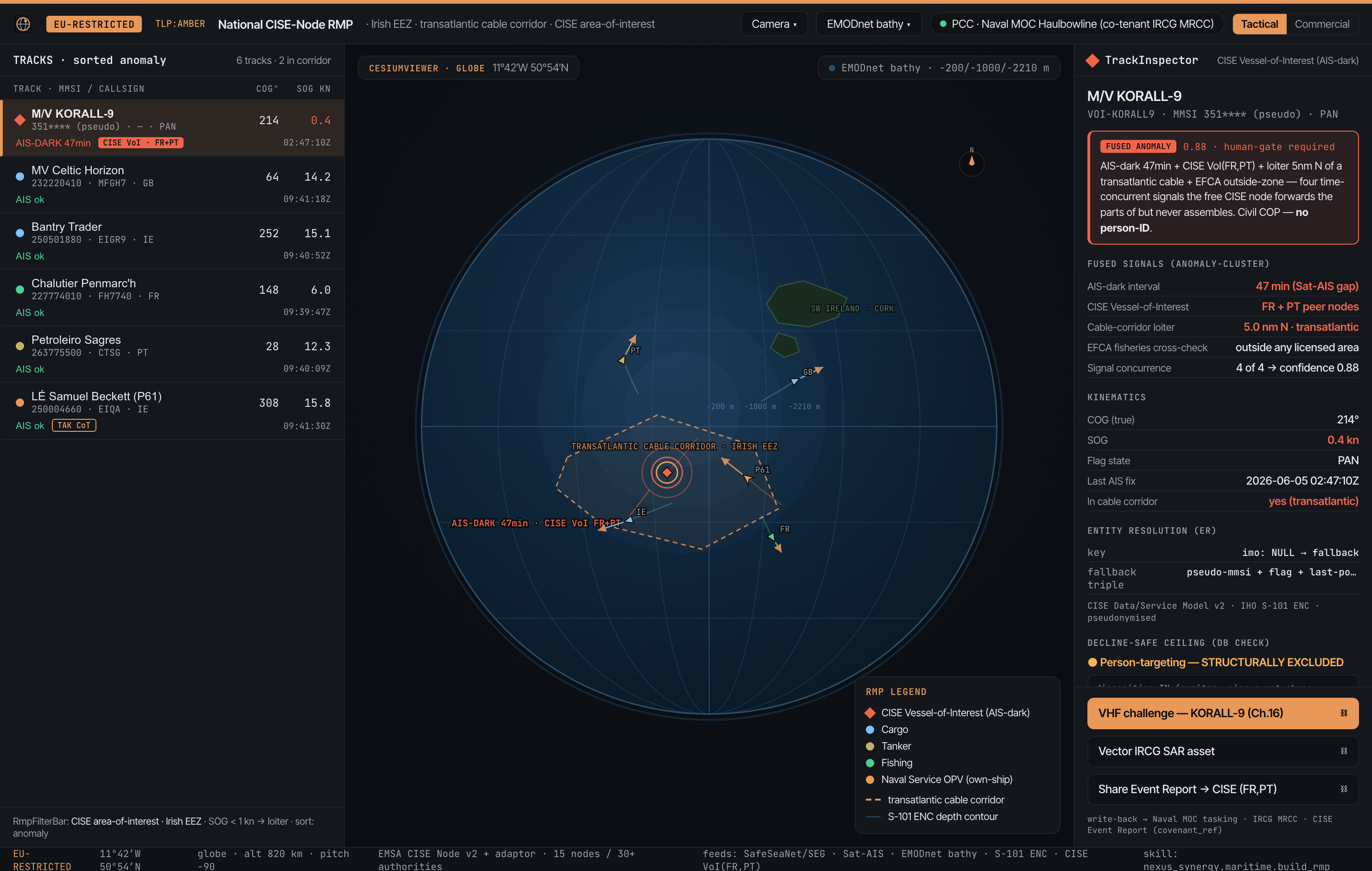Click the TLP:AMBER label
The height and width of the screenshot is (871, 1372).
pyautogui.click(x=180, y=24)
